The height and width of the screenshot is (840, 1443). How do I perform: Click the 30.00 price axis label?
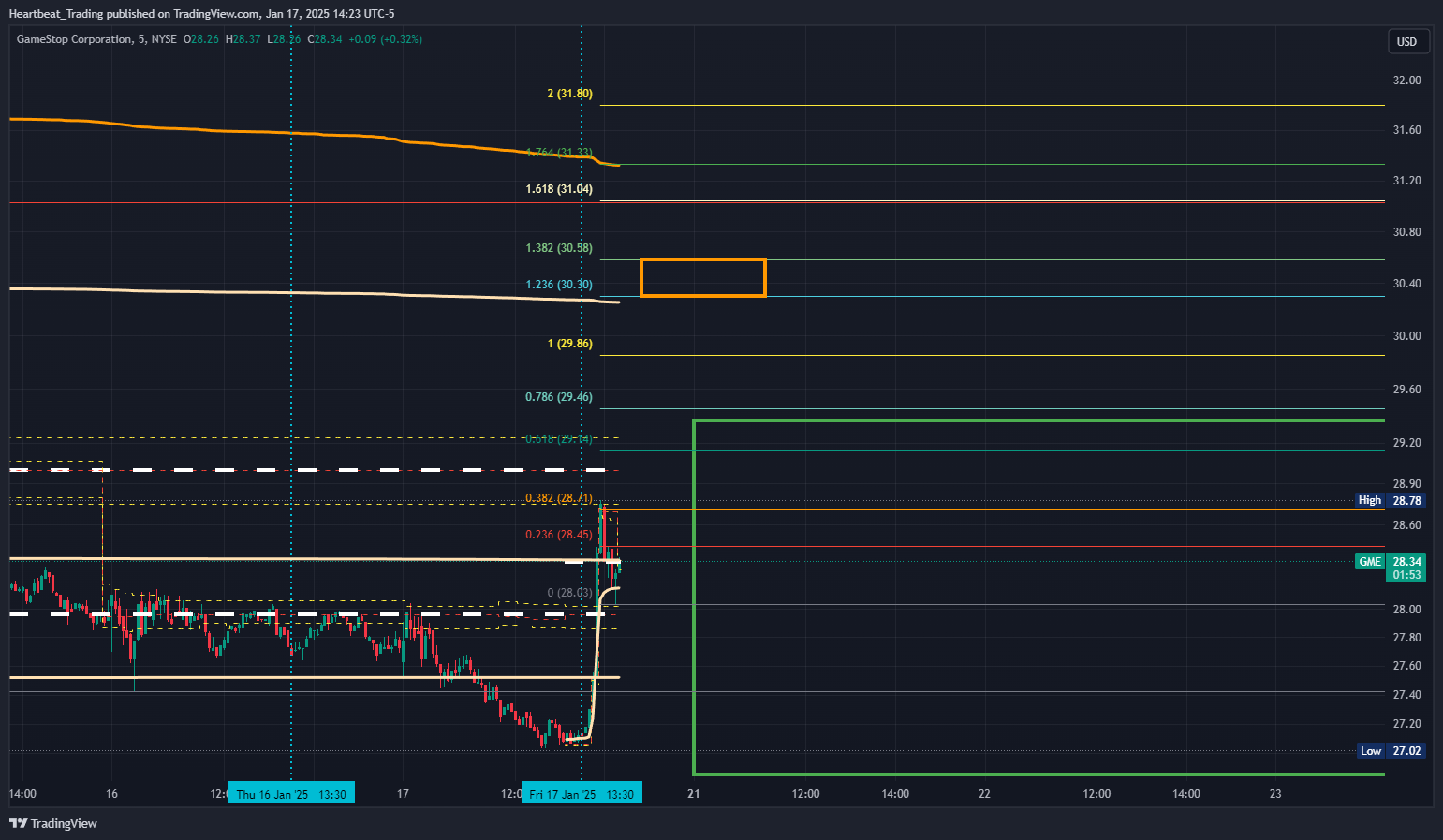click(1406, 336)
